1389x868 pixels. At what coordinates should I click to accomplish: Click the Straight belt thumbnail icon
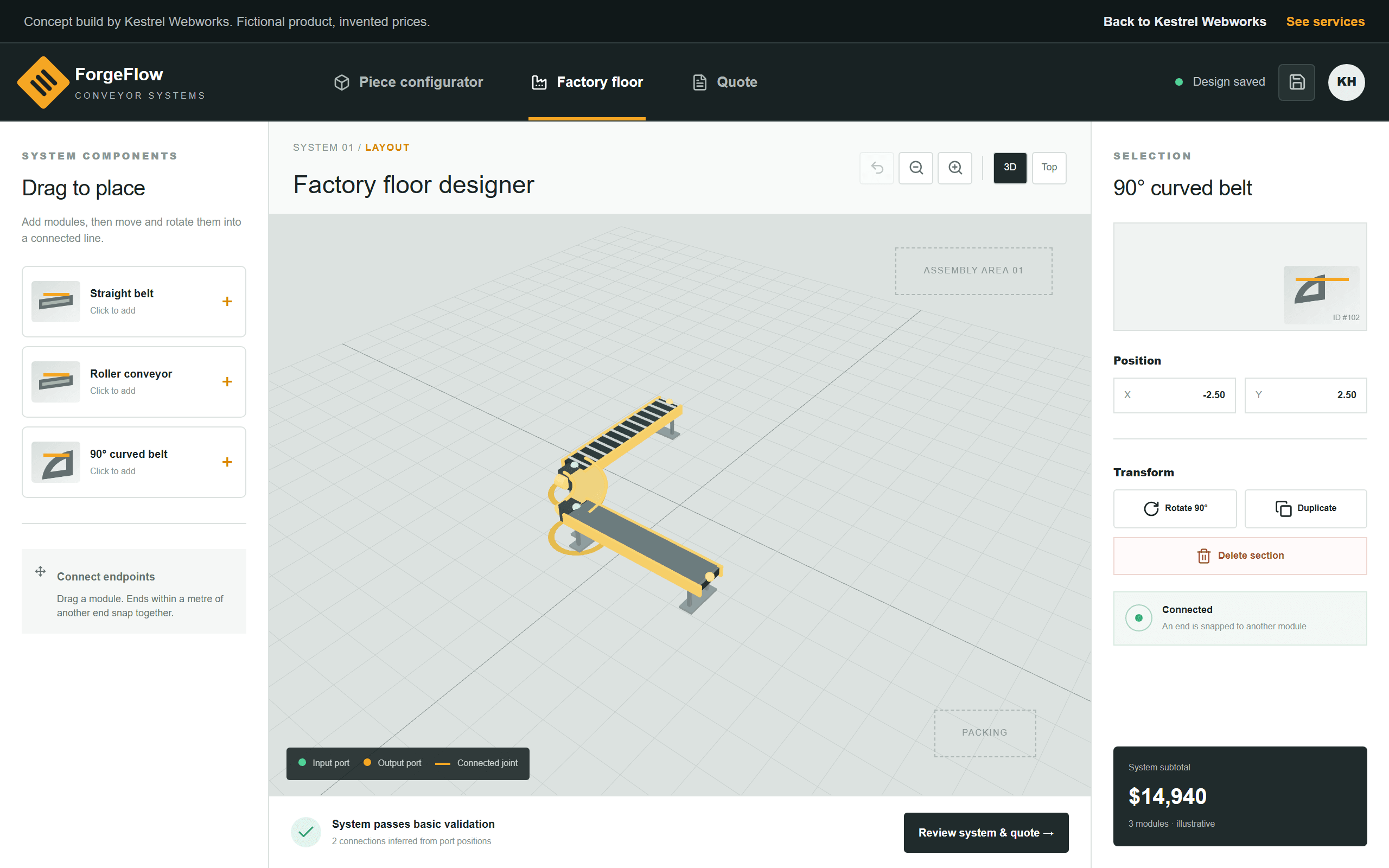[x=56, y=302]
